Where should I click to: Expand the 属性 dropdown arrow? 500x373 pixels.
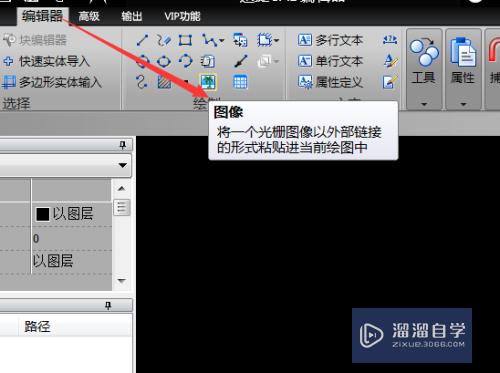pos(463,104)
